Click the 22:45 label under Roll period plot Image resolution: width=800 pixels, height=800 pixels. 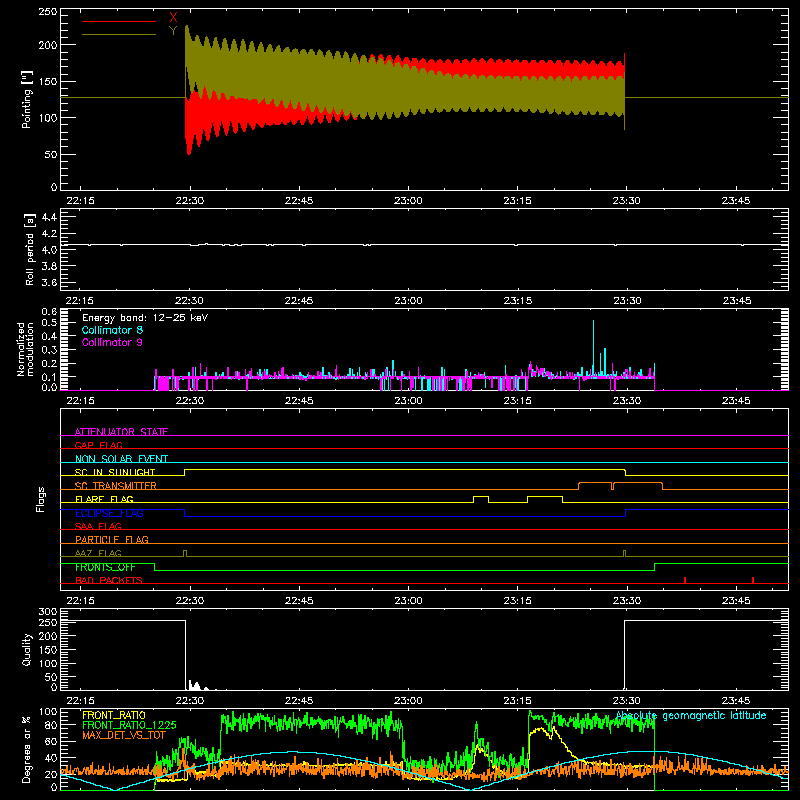coord(299,301)
